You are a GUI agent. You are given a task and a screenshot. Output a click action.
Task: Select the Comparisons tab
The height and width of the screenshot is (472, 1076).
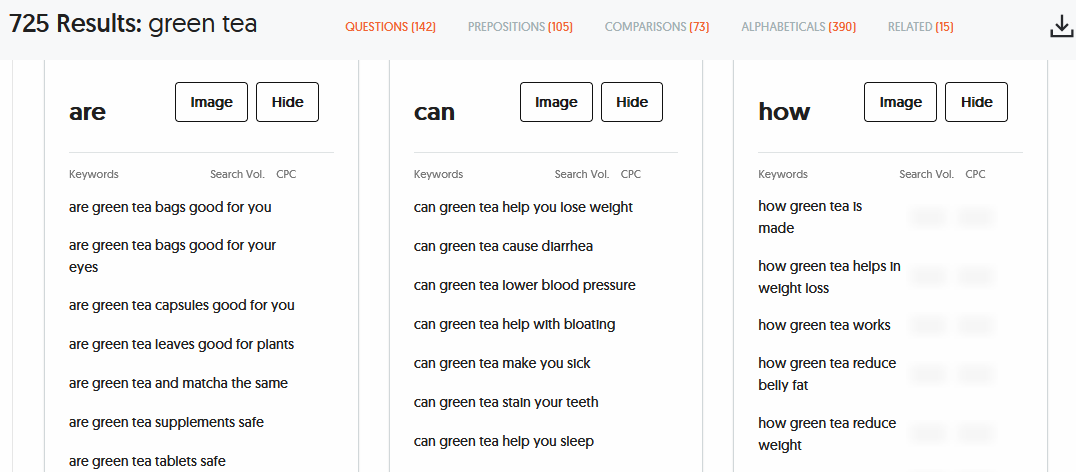[x=657, y=27]
